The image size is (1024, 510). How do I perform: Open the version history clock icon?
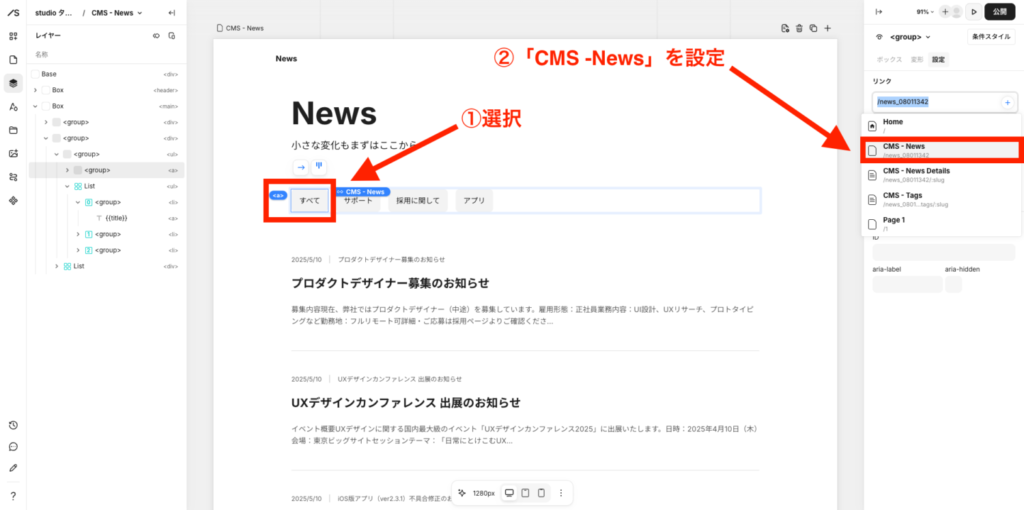(x=13, y=425)
